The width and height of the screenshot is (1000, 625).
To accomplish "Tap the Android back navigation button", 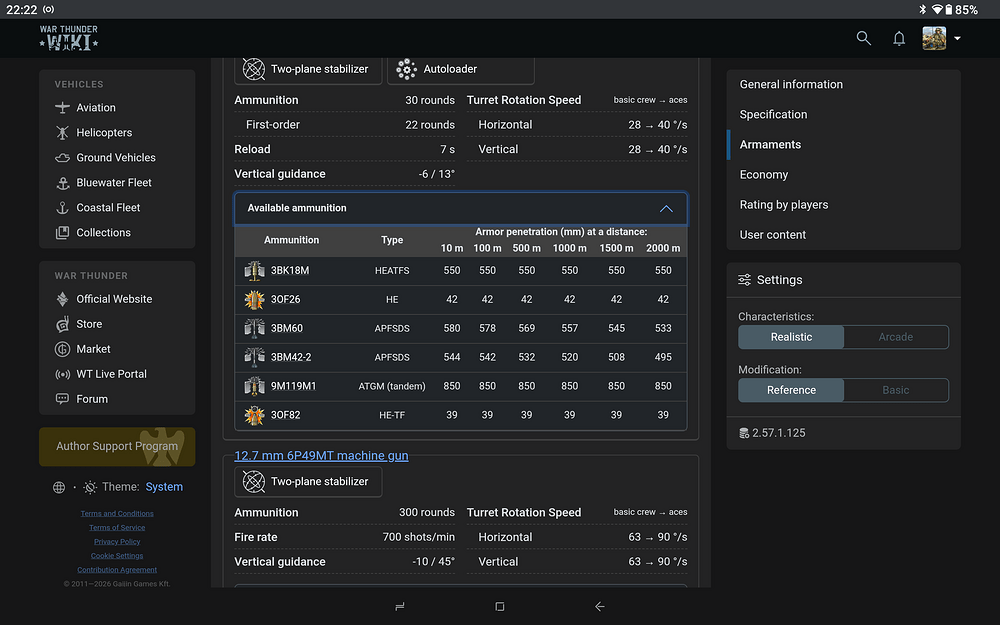I will (599, 607).
